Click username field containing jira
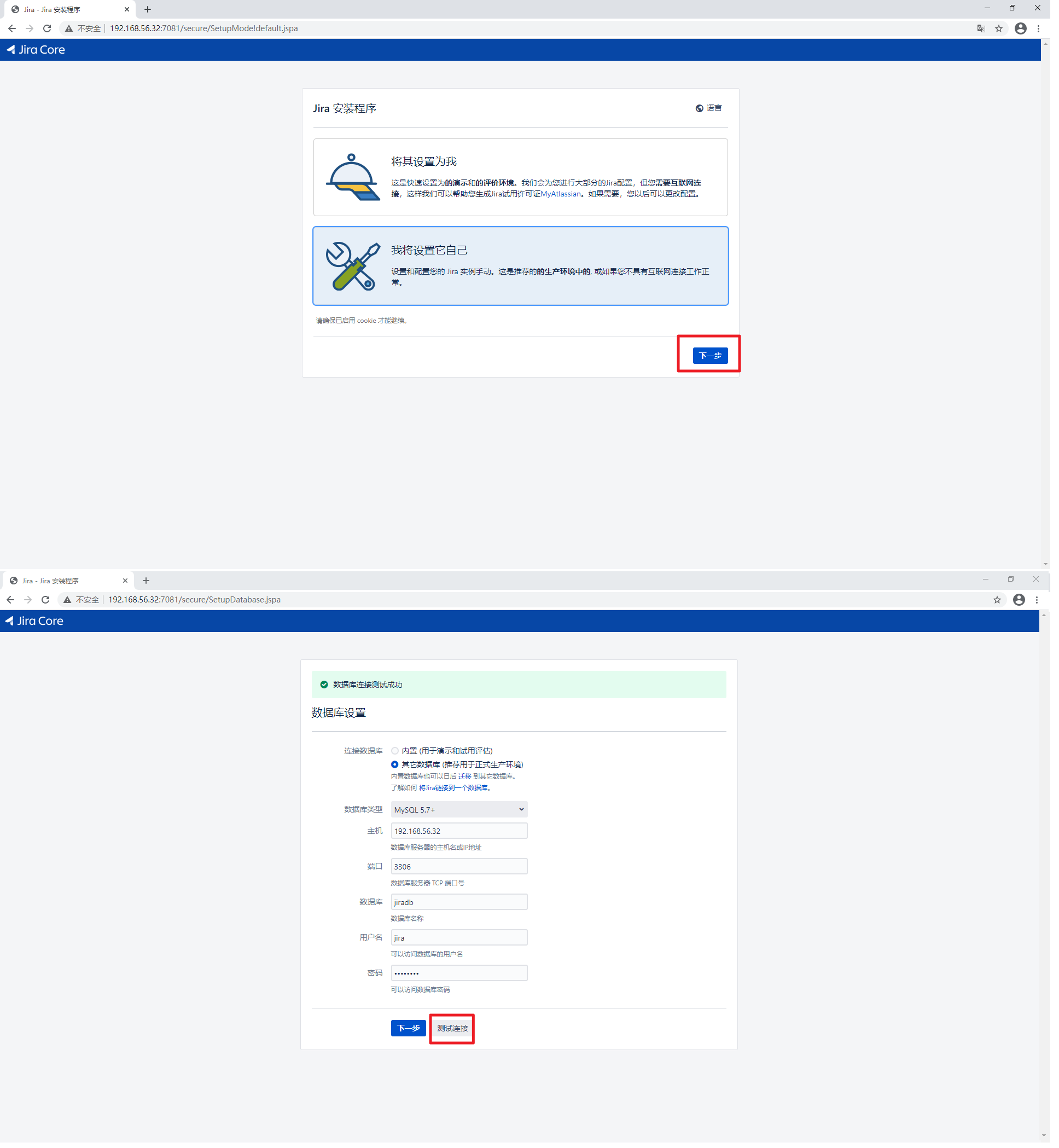1059x1148 pixels. pos(462,944)
